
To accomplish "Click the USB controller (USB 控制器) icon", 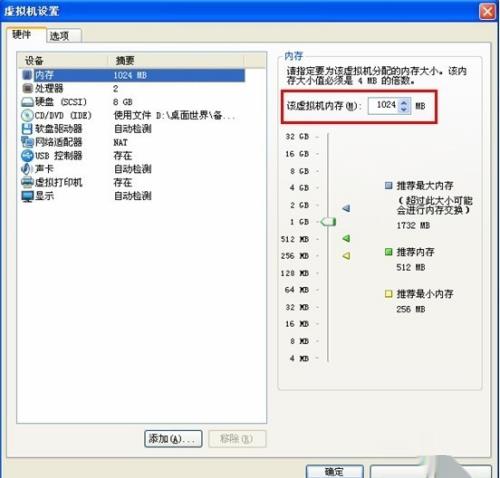I will click(27, 155).
